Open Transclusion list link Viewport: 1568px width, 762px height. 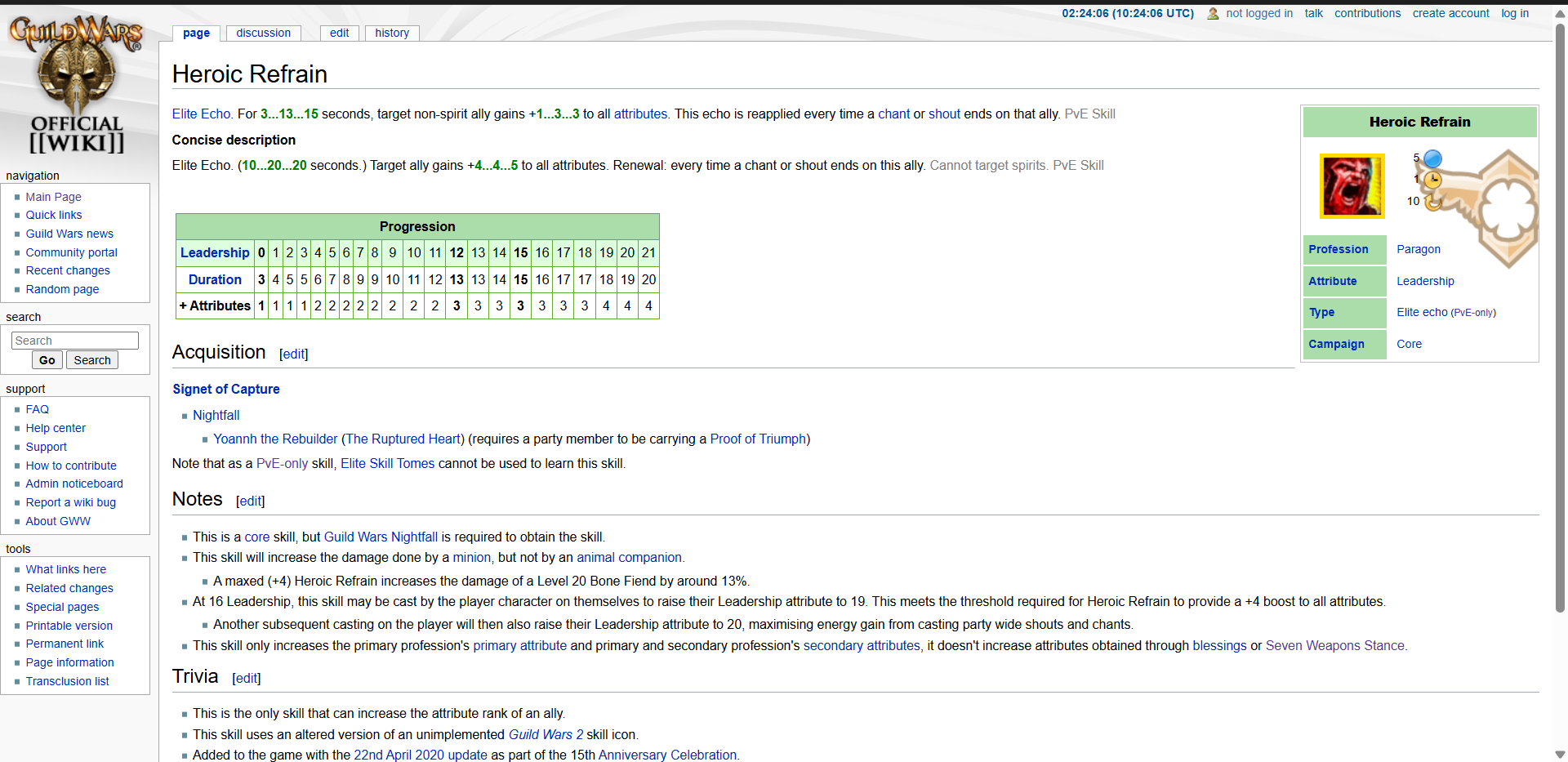point(67,681)
